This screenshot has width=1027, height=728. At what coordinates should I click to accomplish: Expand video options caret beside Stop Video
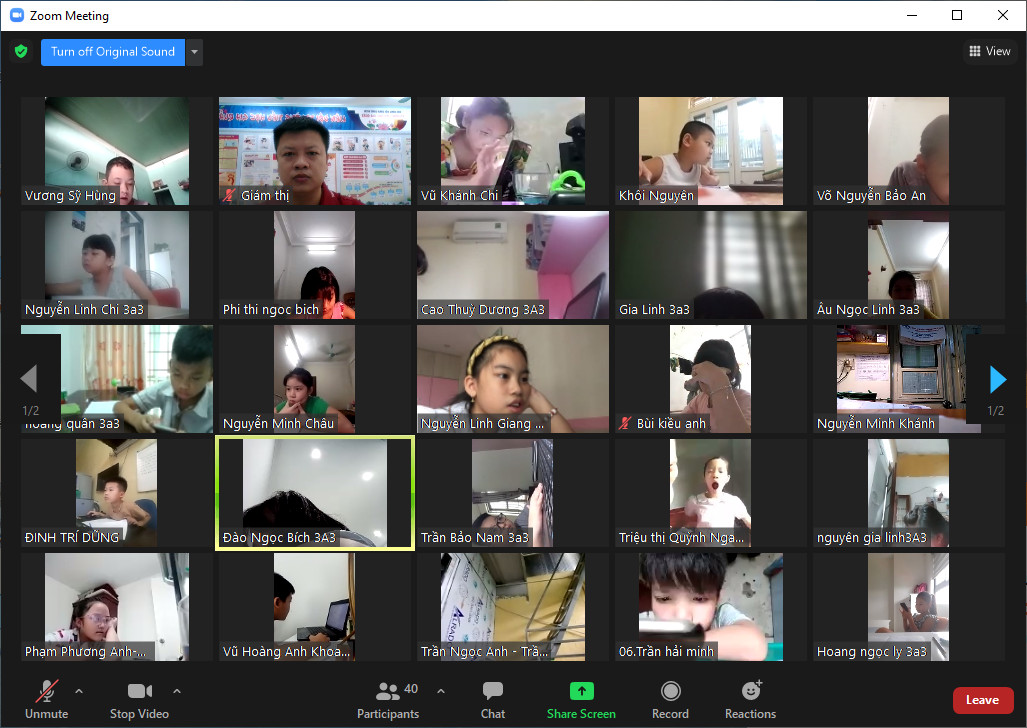click(x=177, y=691)
